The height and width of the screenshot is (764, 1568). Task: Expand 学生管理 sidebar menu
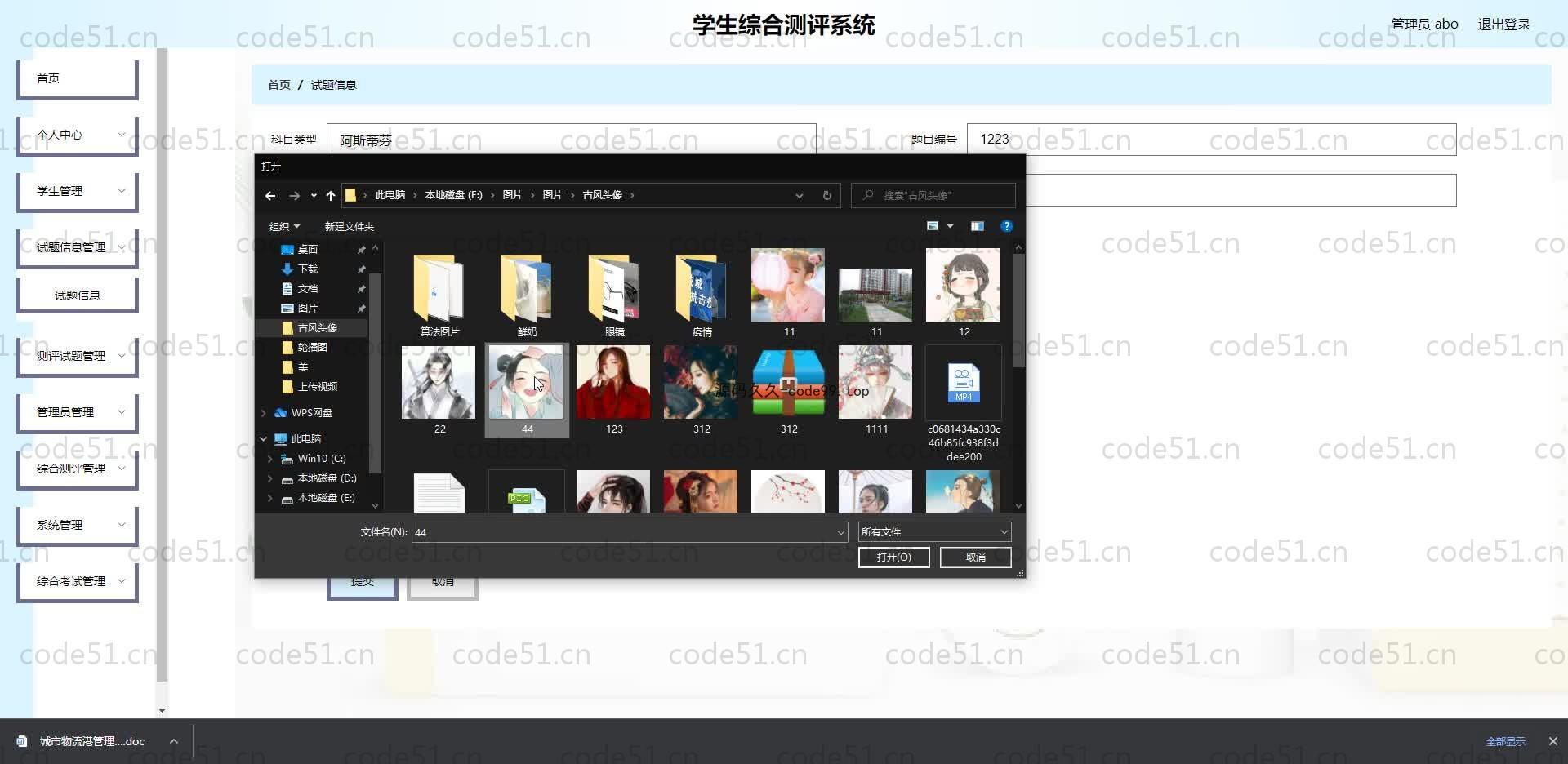click(77, 191)
